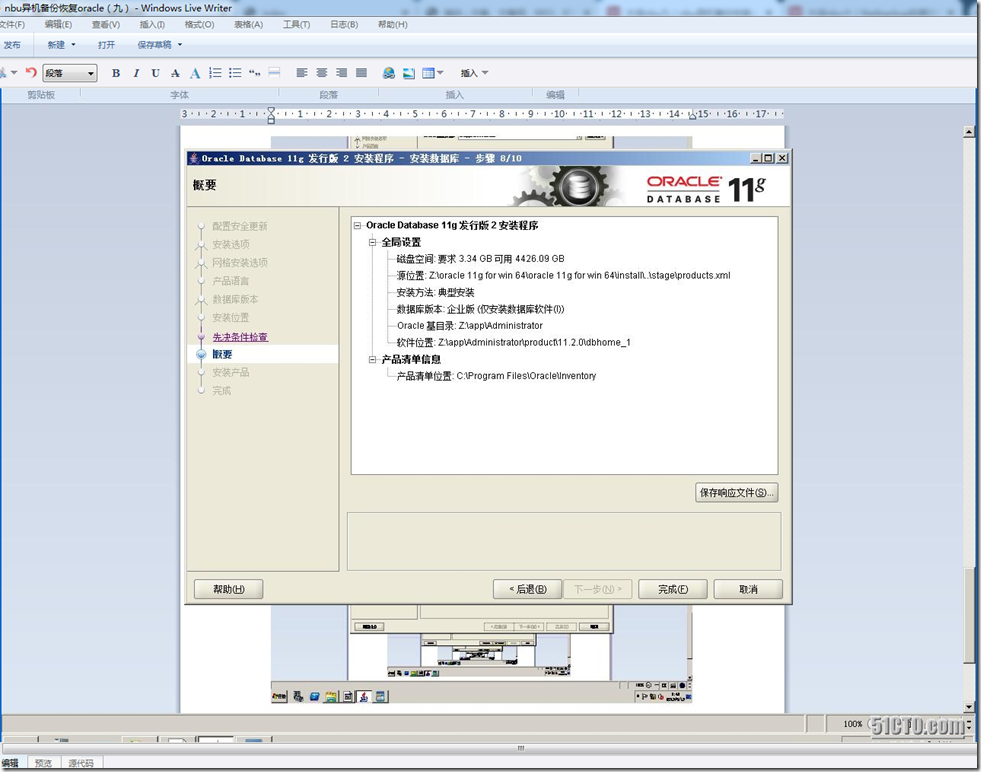Click Oracle 基目录 row
981x772 pixels.
coord(470,325)
